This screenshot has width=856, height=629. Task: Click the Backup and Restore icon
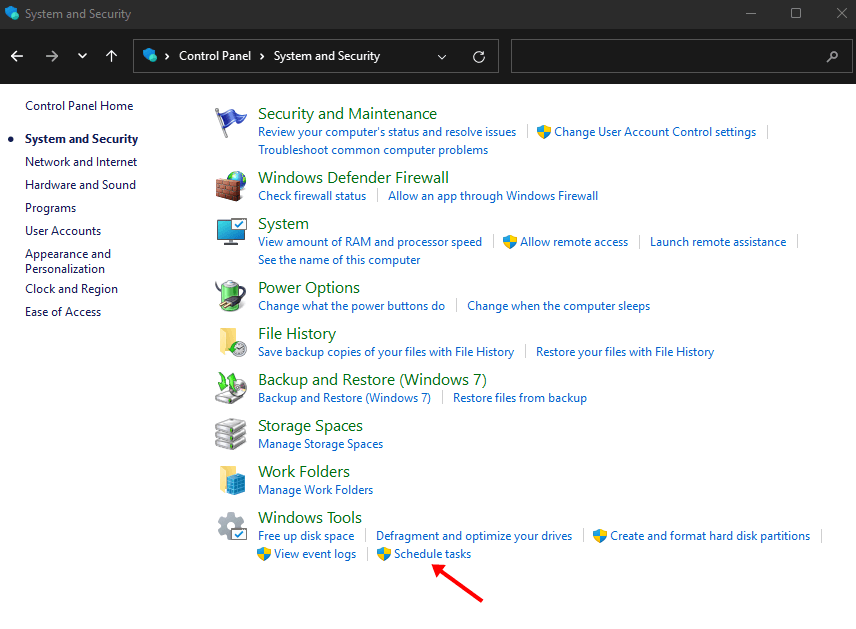tap(231, 388)
